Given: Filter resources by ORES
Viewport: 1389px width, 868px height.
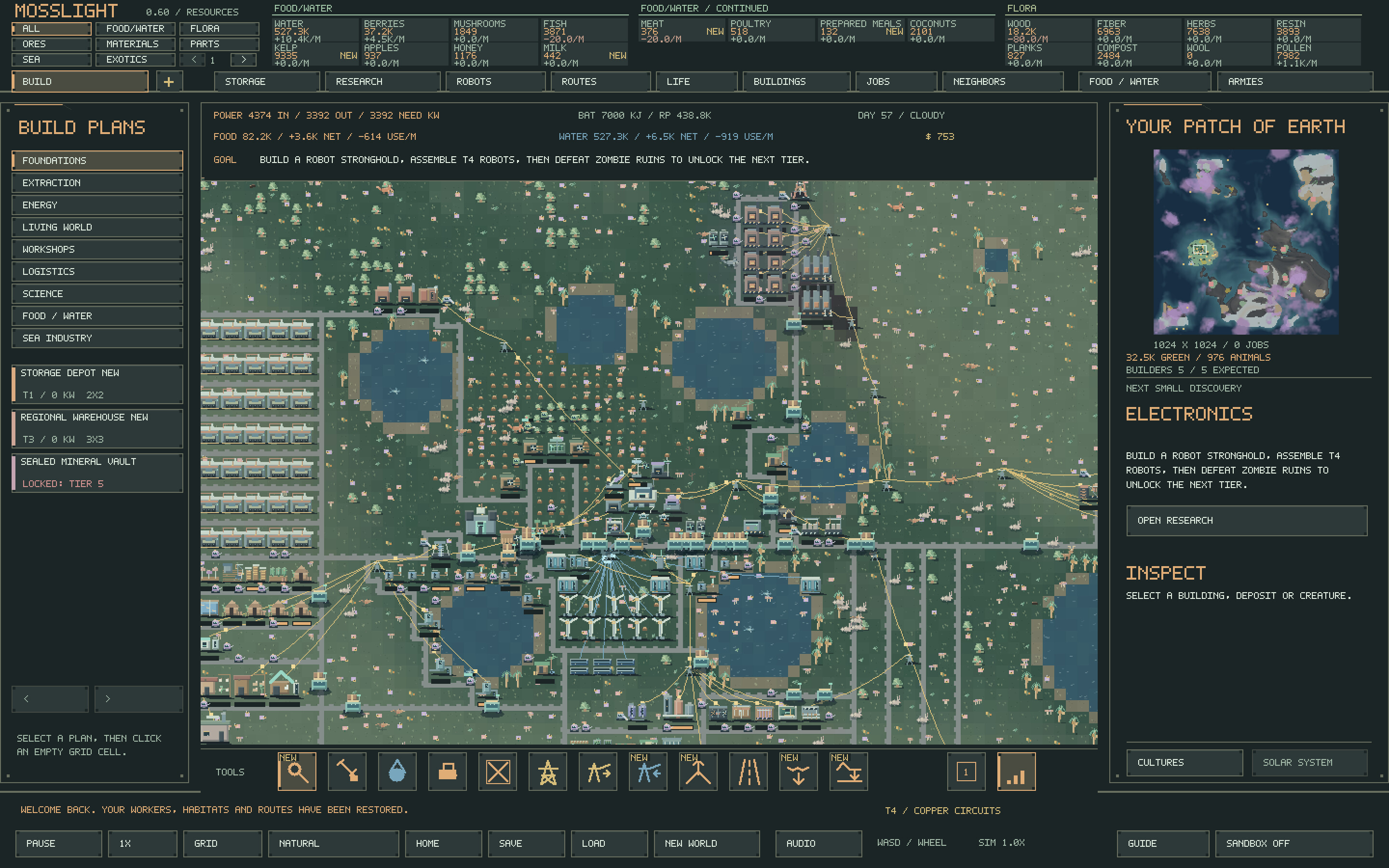Looking at the screenshot, I should pos(51,44).
